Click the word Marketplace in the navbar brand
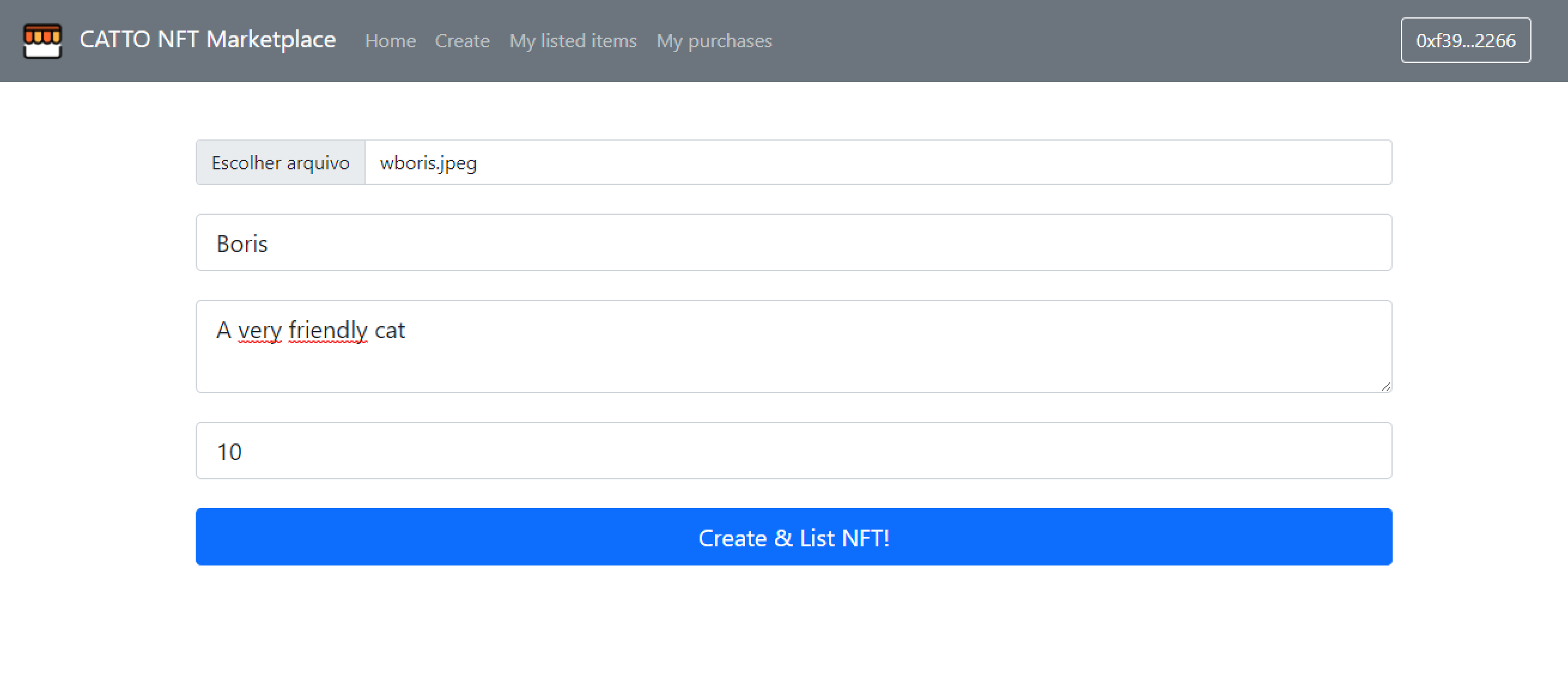Screen dimensions: 1568x675 tap(271, 39)
